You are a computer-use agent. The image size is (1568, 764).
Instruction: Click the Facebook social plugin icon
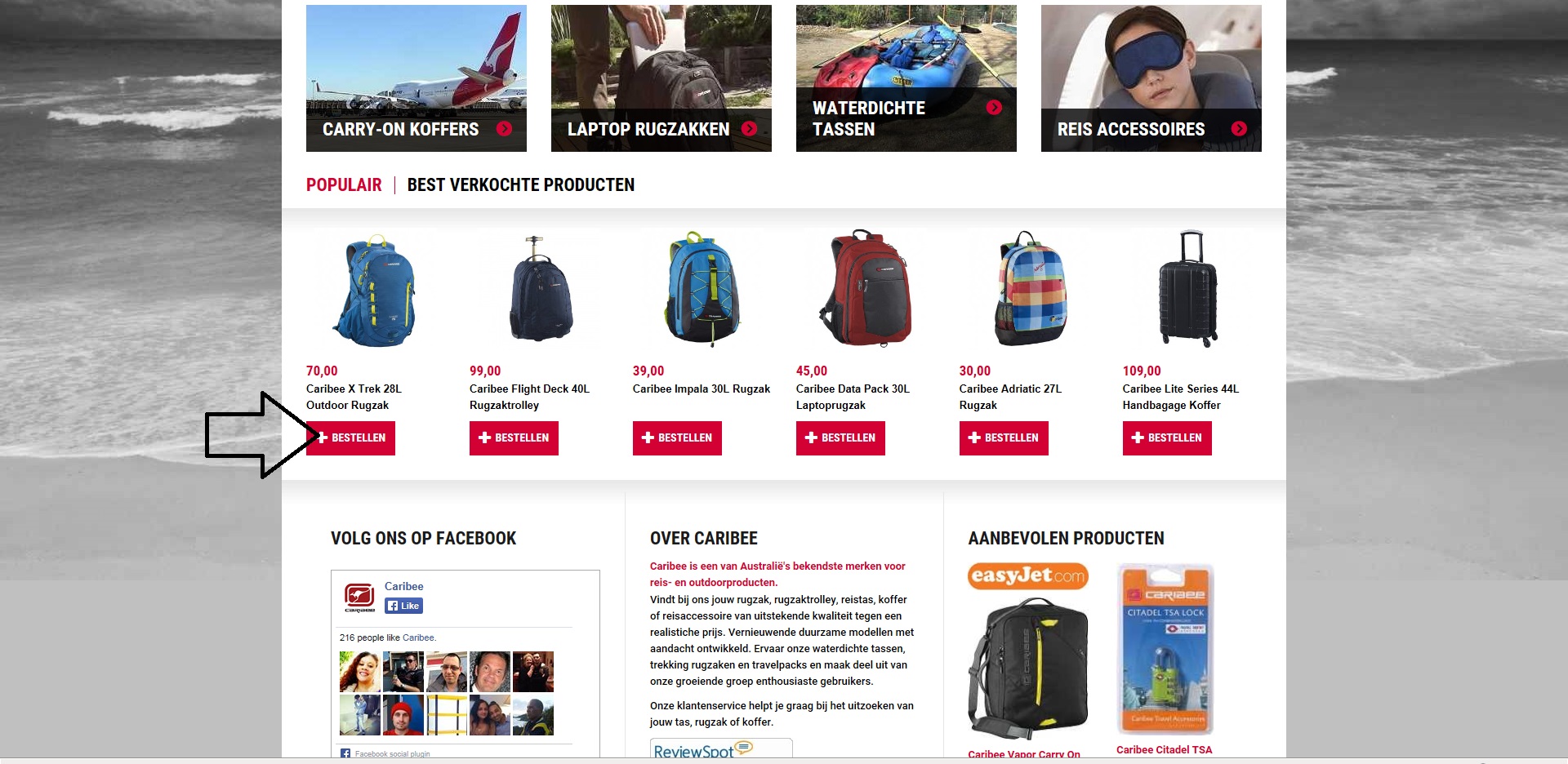345,753
